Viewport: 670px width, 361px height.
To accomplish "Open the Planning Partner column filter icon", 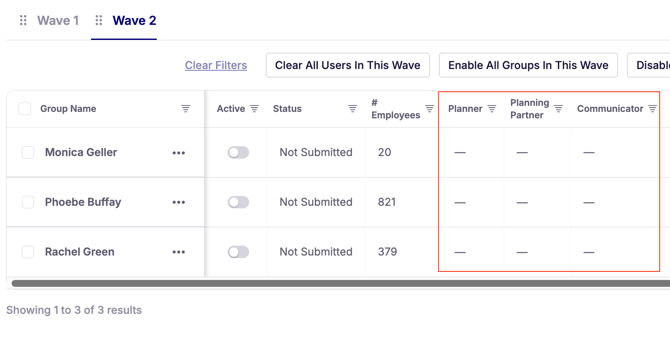I will 558,109.
